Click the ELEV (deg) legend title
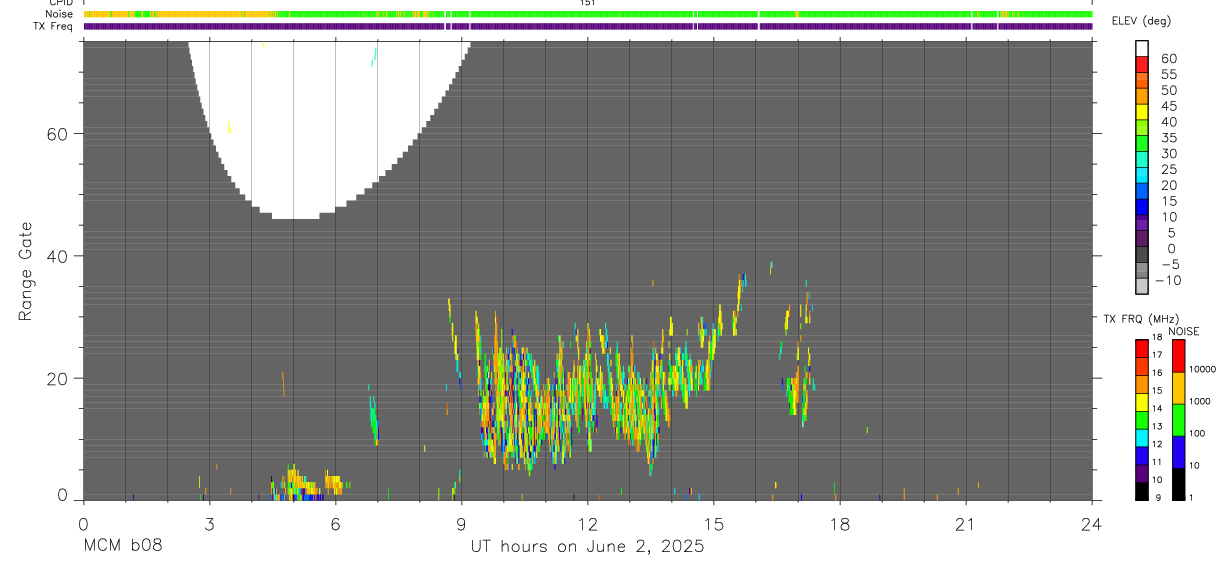 coord(1142,22)
